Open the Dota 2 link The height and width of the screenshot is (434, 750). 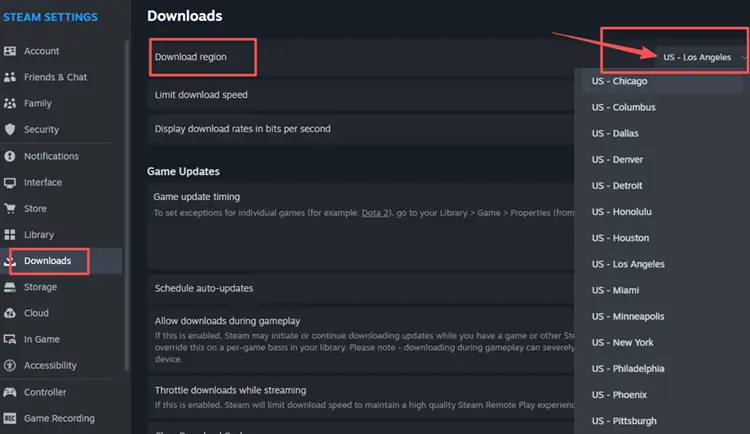click(x=375, y=213)
